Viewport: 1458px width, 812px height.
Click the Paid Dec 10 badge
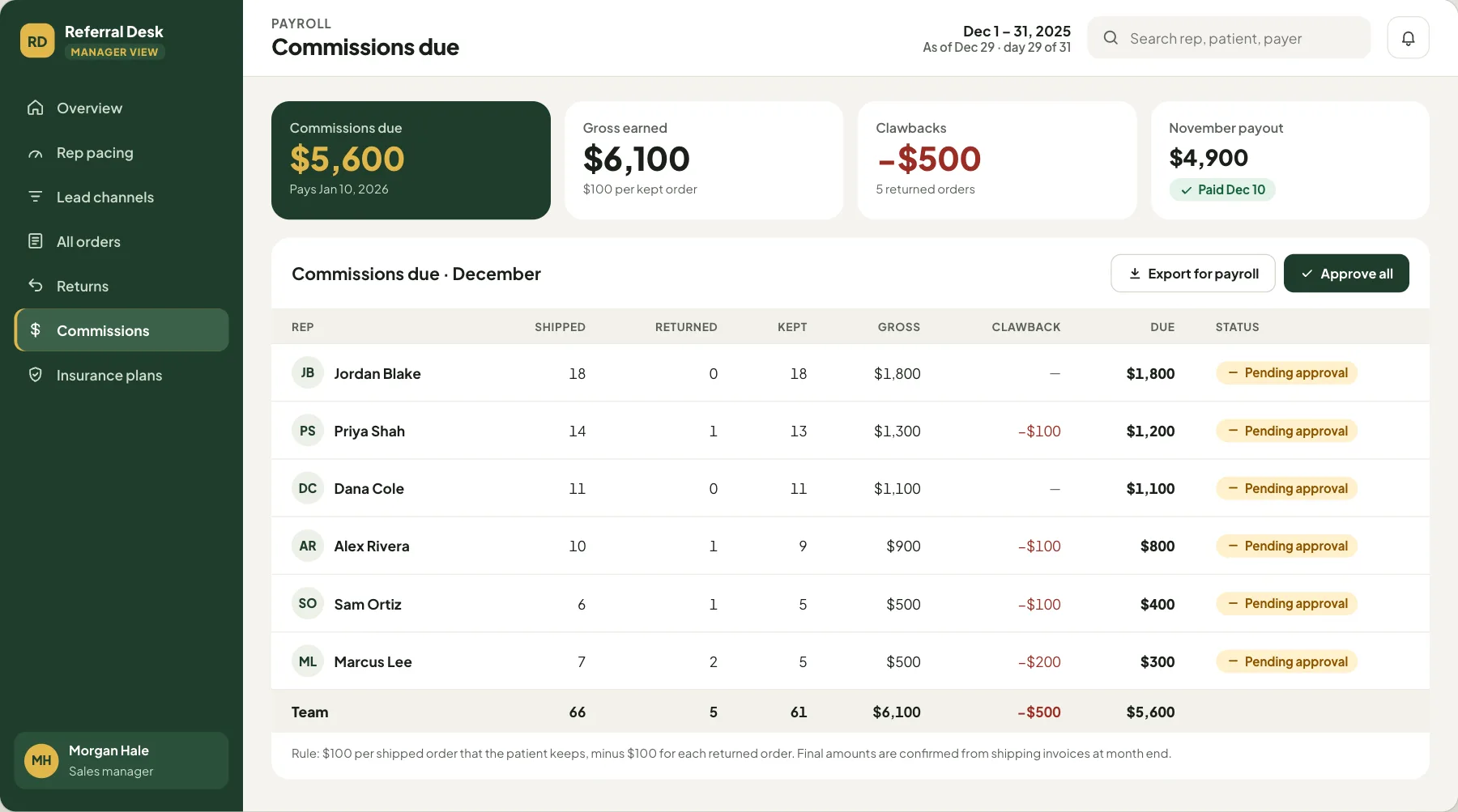pos(1222,189)
